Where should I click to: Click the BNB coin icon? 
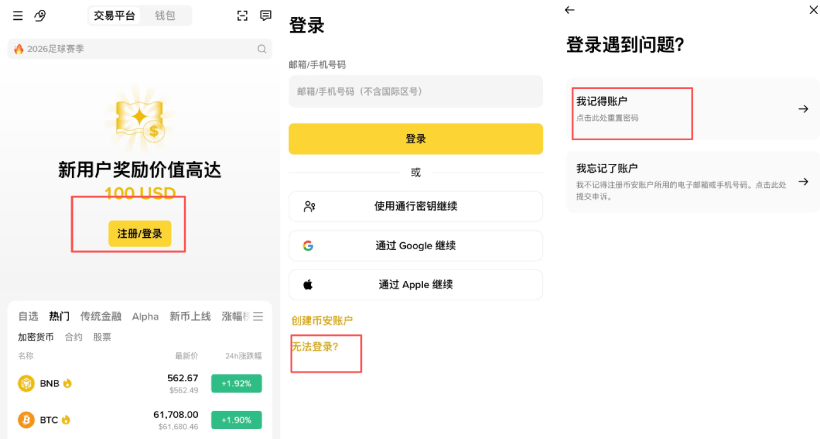[x=26, y=384]
